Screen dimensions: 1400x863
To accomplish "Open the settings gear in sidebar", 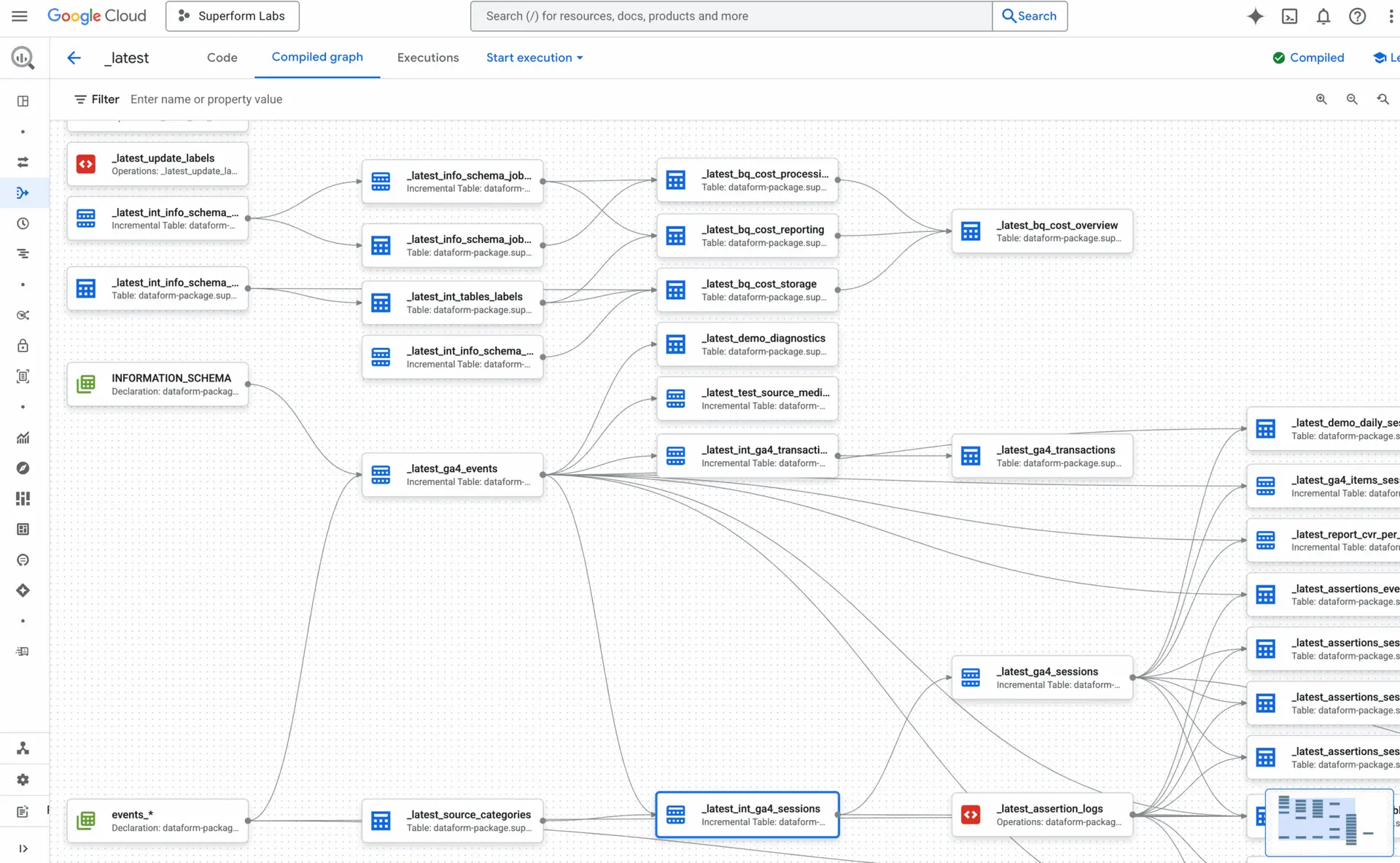I will click(23, 780).
